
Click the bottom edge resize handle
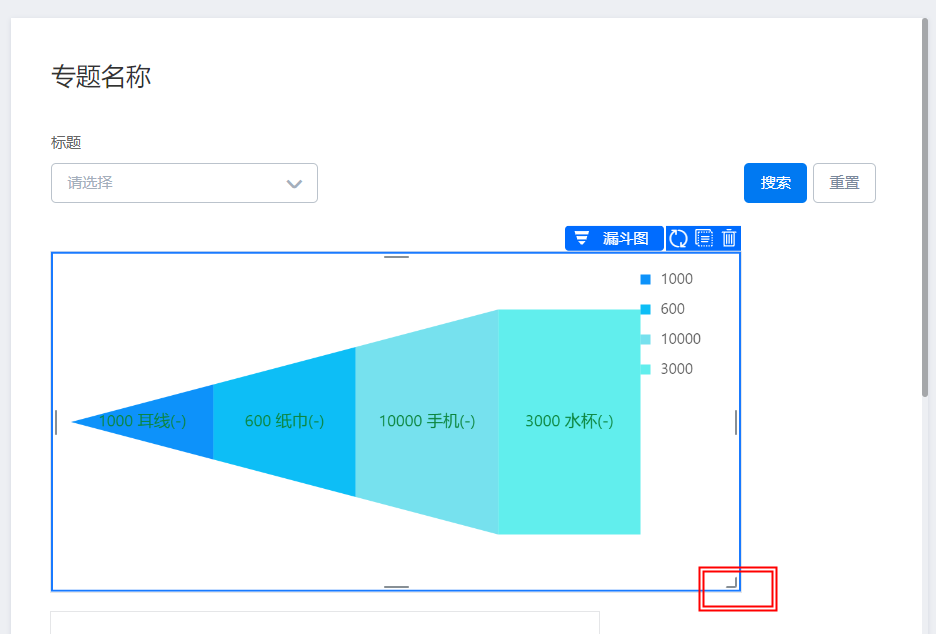396,587
